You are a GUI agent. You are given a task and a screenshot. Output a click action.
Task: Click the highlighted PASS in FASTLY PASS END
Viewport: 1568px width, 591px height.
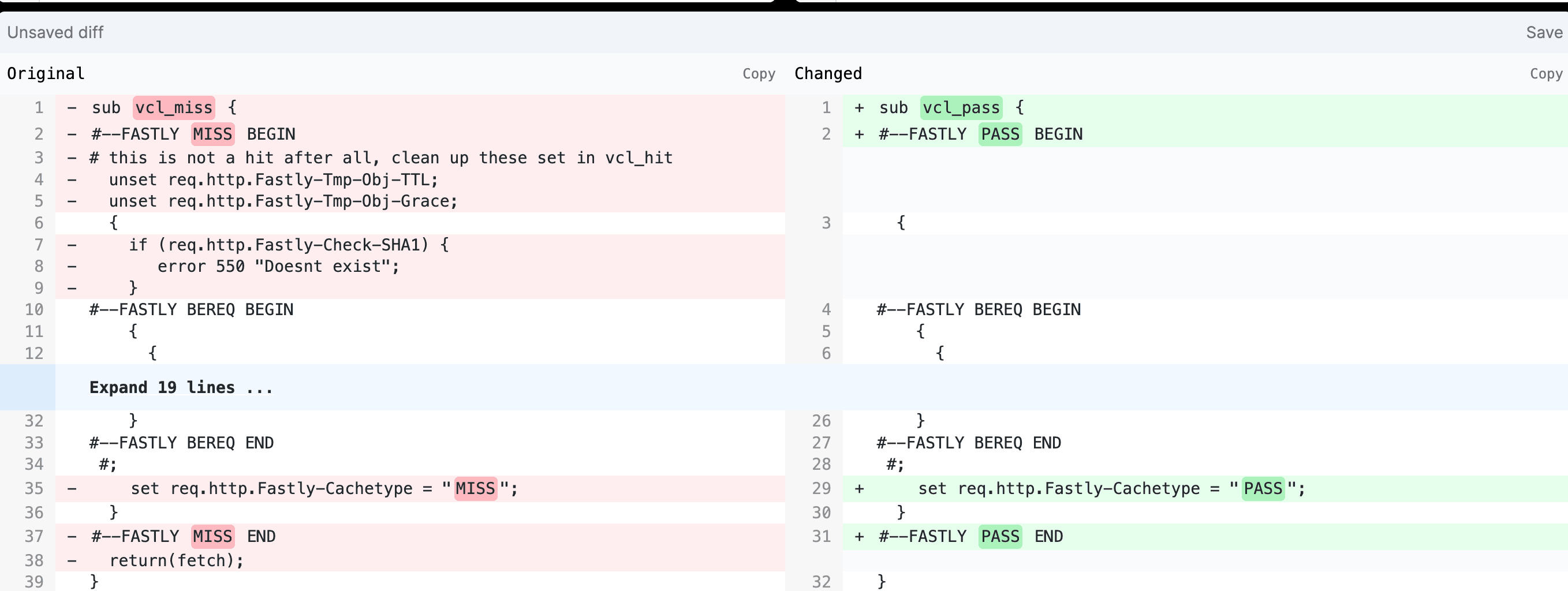click(x=999, y=537)
